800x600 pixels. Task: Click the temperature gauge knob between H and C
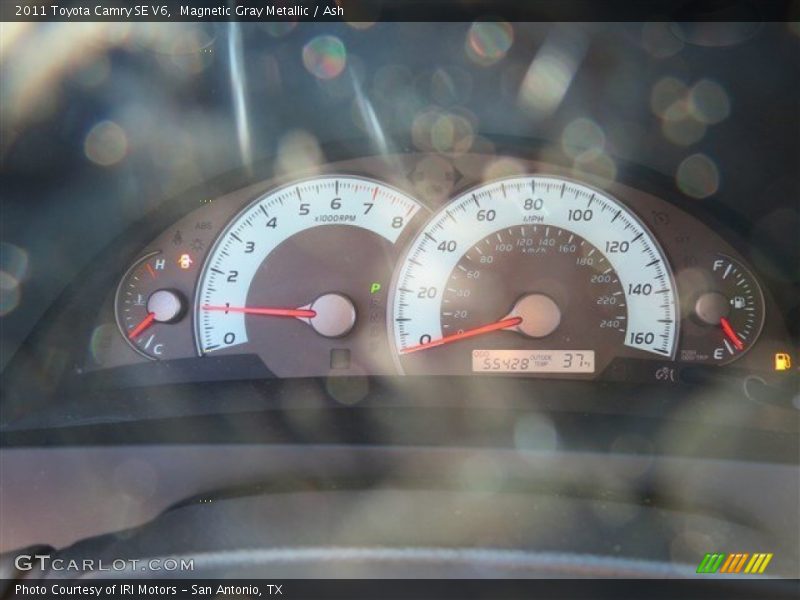click(163, 303)
